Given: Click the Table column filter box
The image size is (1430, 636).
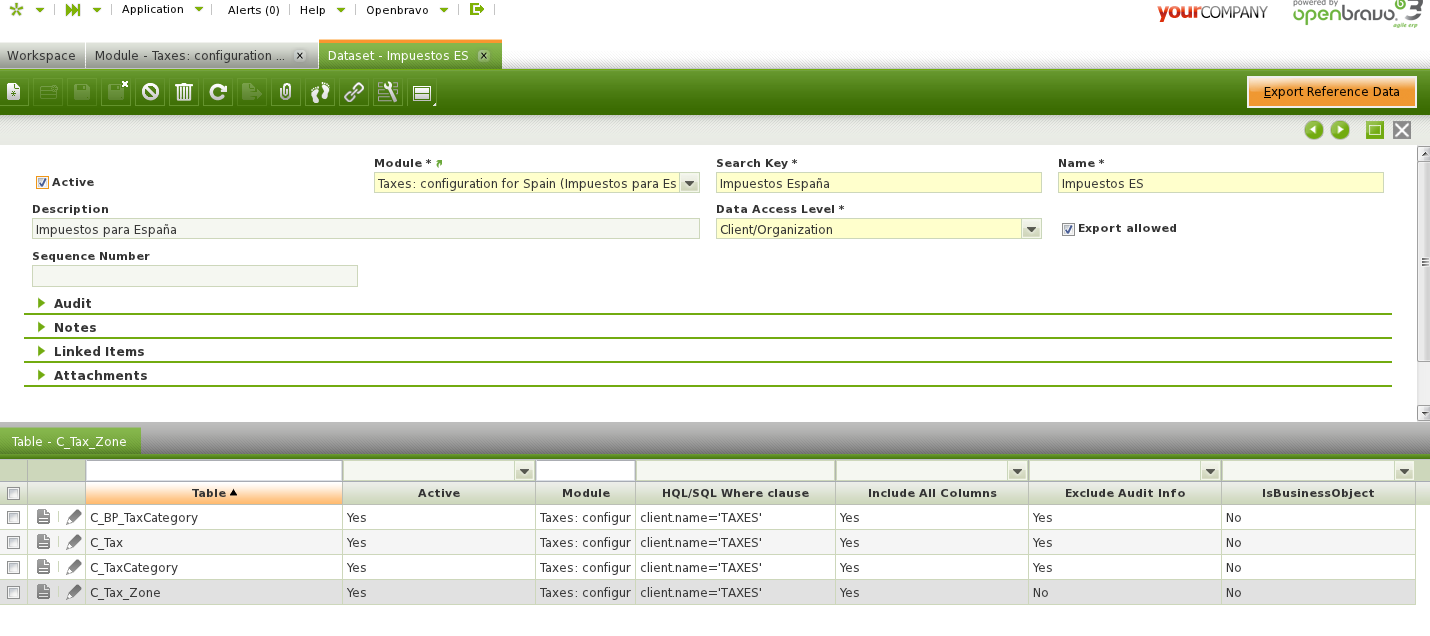Looking at the screenshot, I should [214, 471].
